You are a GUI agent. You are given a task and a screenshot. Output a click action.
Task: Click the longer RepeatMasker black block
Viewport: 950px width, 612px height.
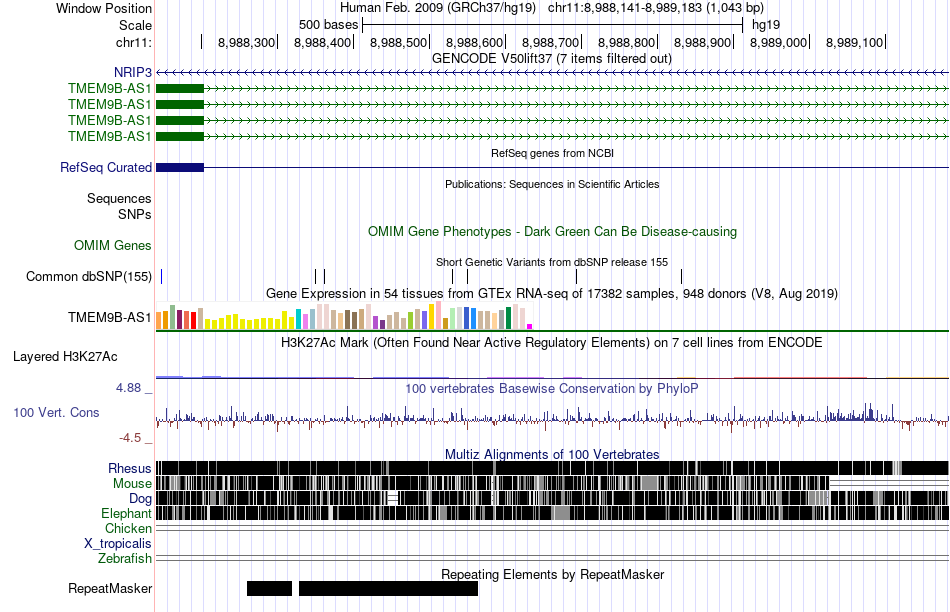[388, 588]
